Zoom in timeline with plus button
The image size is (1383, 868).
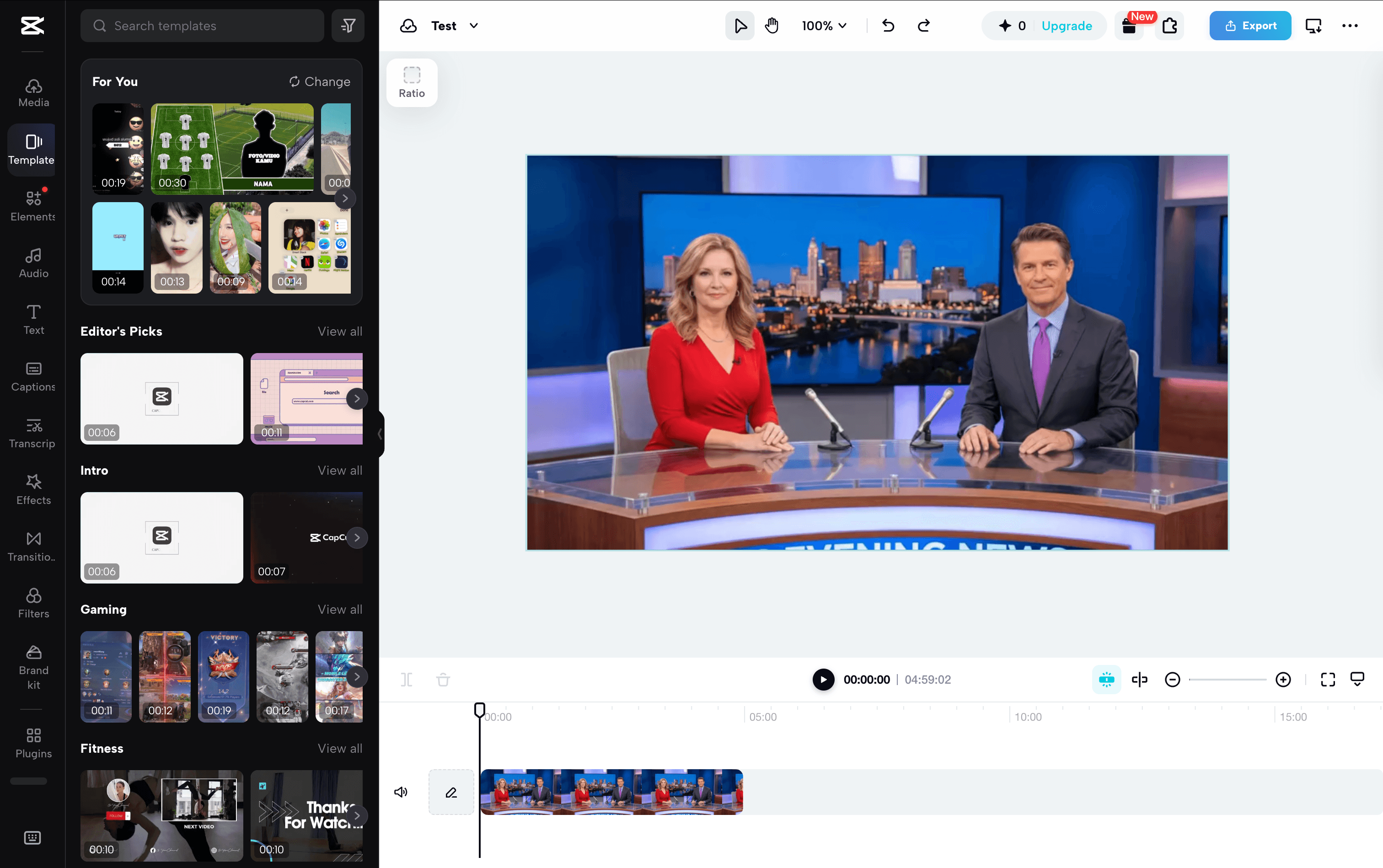(1282, 680)
